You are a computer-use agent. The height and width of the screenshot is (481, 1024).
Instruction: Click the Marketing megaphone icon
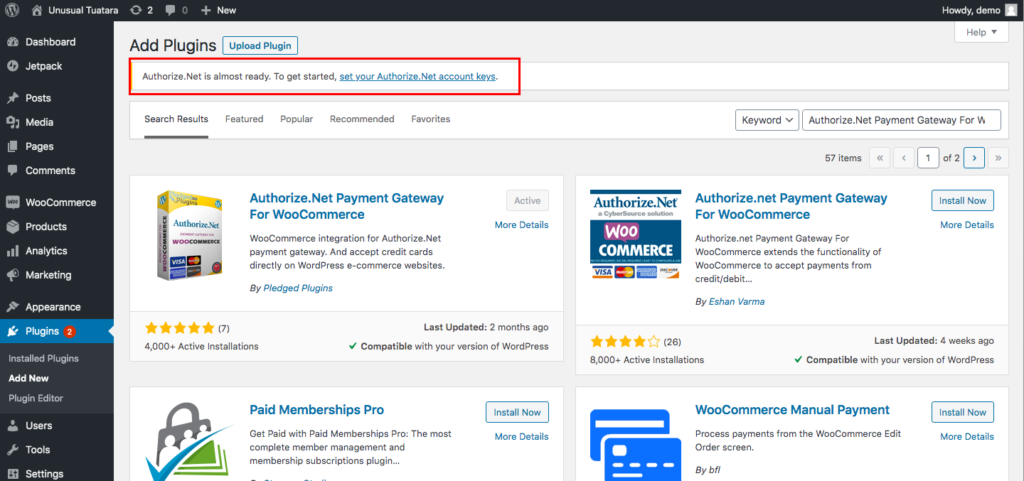tap(12, 275)
